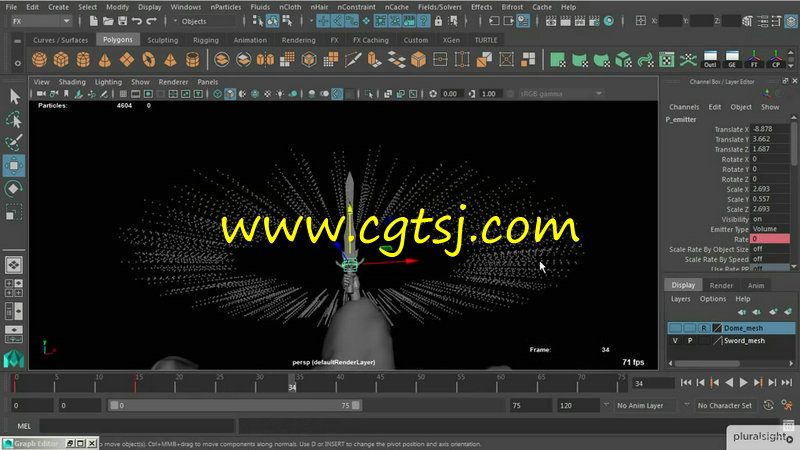The image size is (800, 450).
Task: Open the No Character Set dropdown
Action: tap(724, 406)
